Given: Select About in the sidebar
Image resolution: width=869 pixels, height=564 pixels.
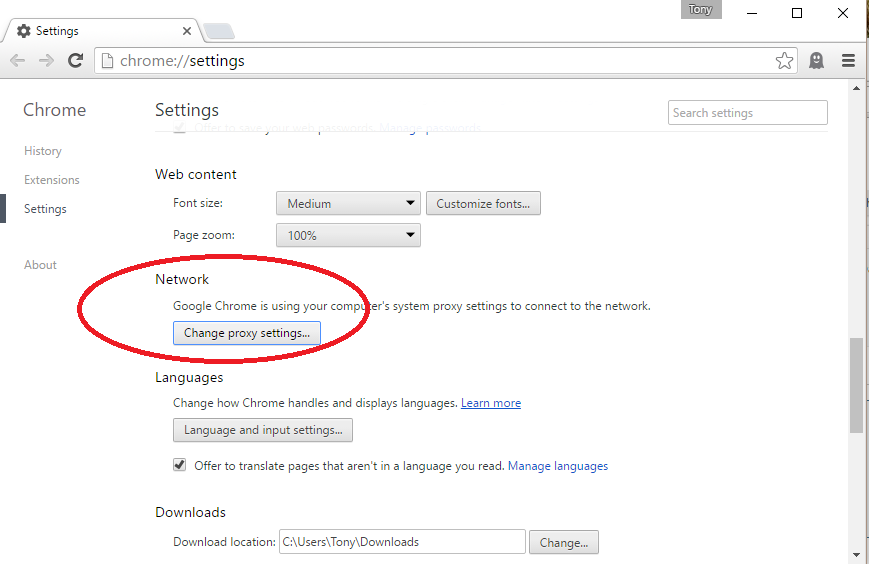Looking at the screenshot, I should point(41,265).
